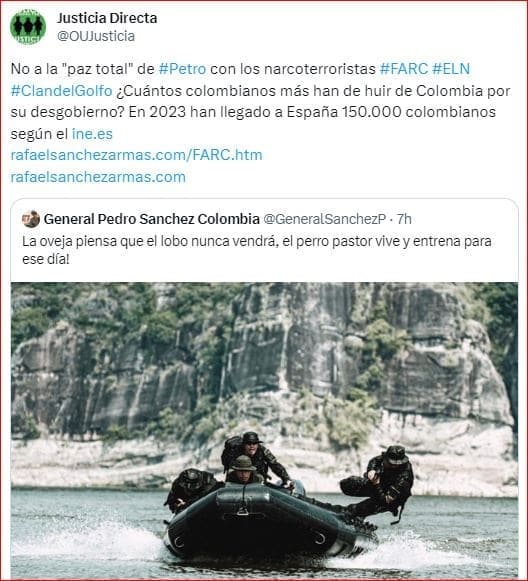Viewport: 528px width, 581px height.
Task: Open the #ClandelGolfo hashtag
Action: click(x=62, y=91)
